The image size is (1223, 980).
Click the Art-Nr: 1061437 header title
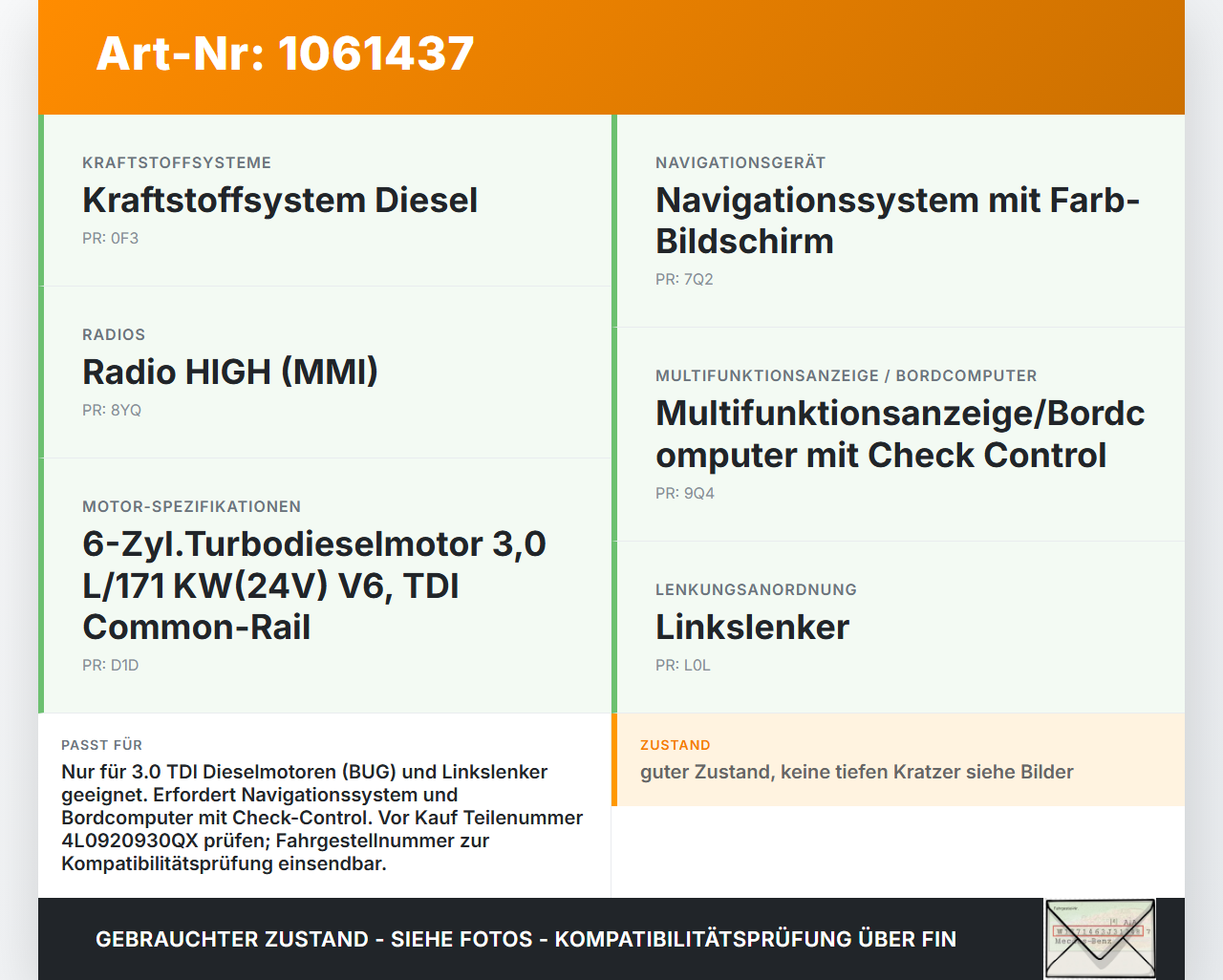click(x=285, y=53)
